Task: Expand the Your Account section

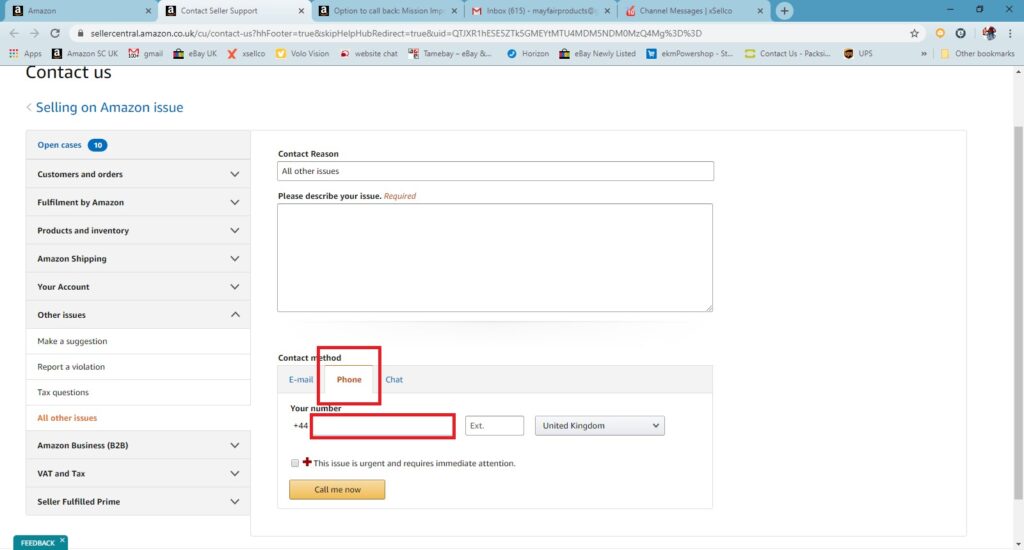Action: (x=138, y=287)
